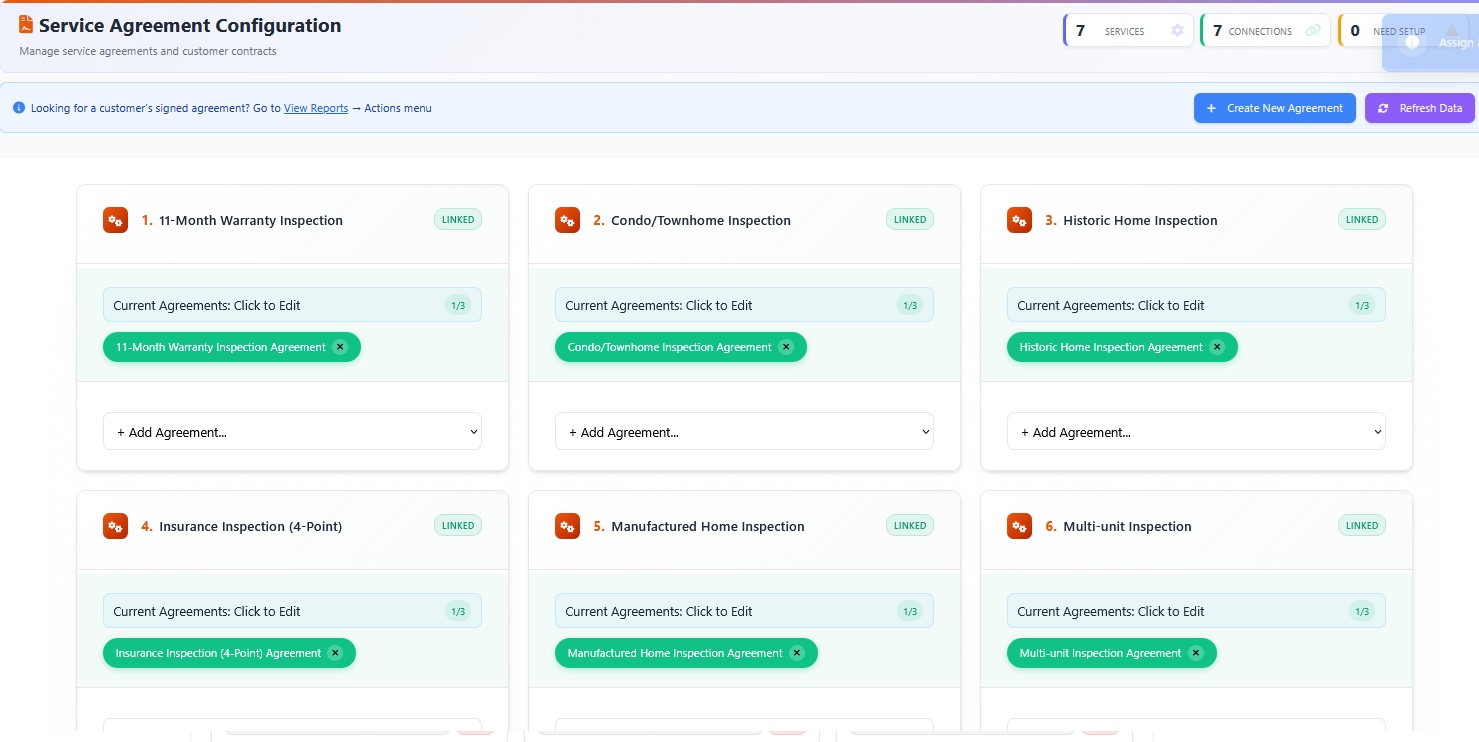The image size is (1479, 742).
Task: Click gear icon beside Historic Home Inspection
Action: click(1019, 220)
